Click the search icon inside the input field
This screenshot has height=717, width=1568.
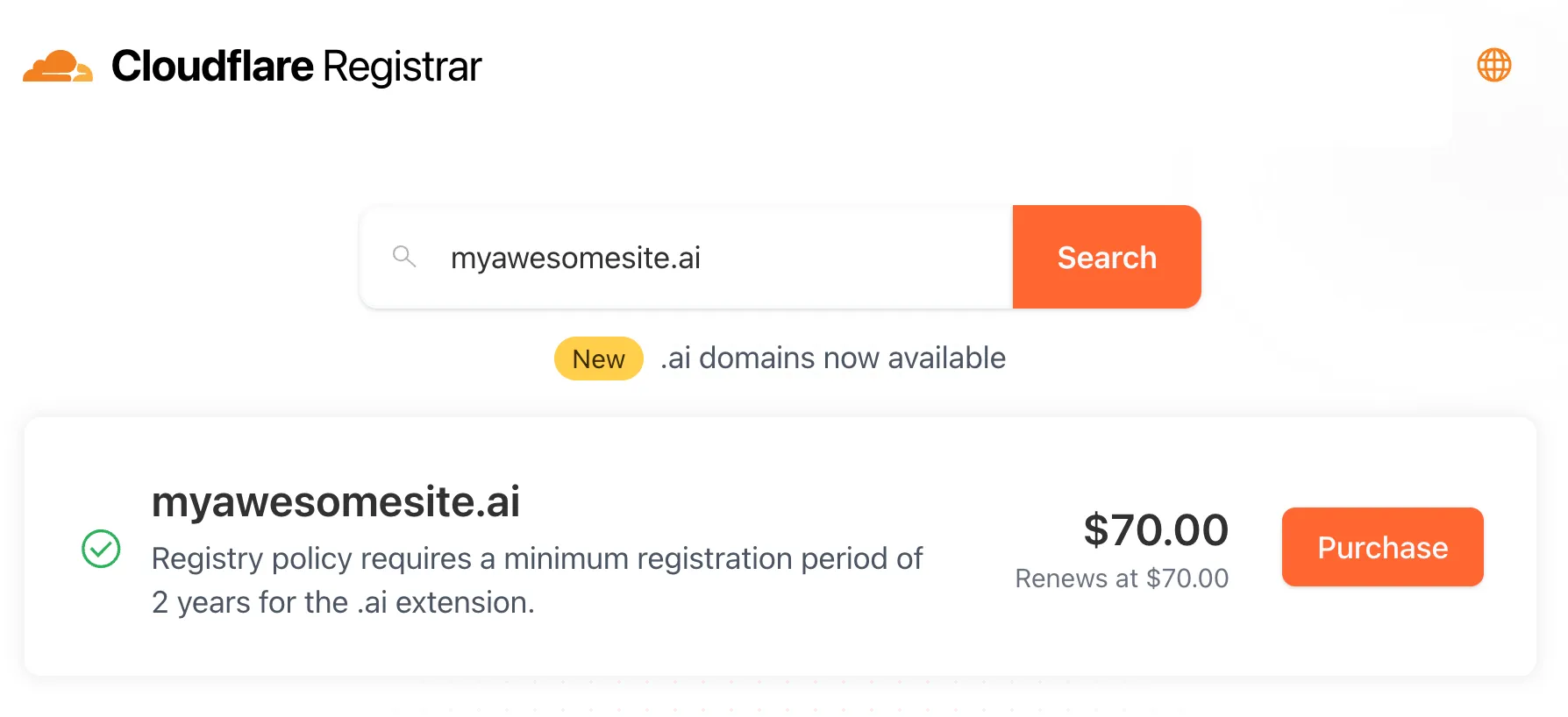pos(404,257)
